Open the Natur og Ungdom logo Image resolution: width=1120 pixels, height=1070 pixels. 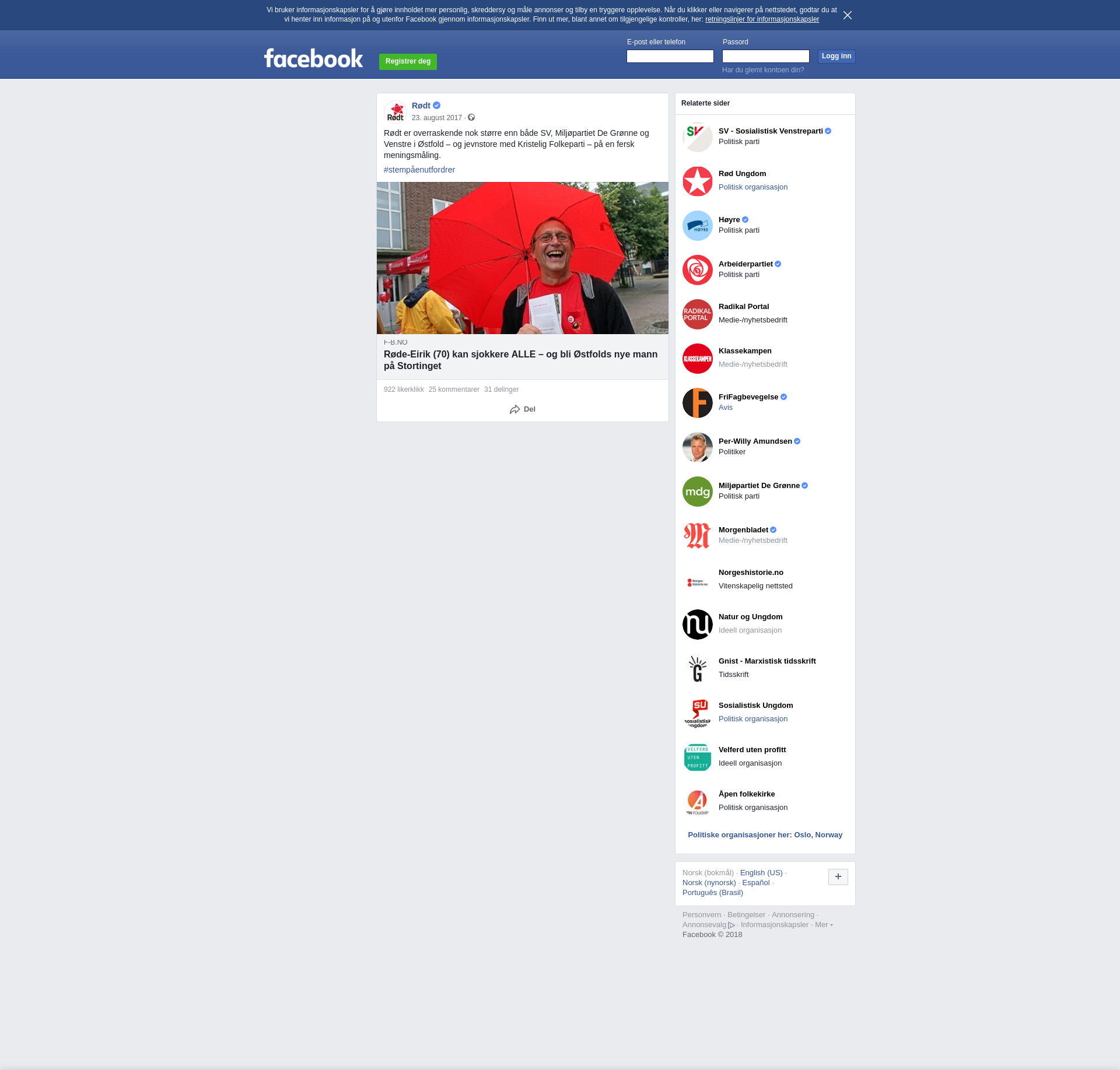click(698, 625)
